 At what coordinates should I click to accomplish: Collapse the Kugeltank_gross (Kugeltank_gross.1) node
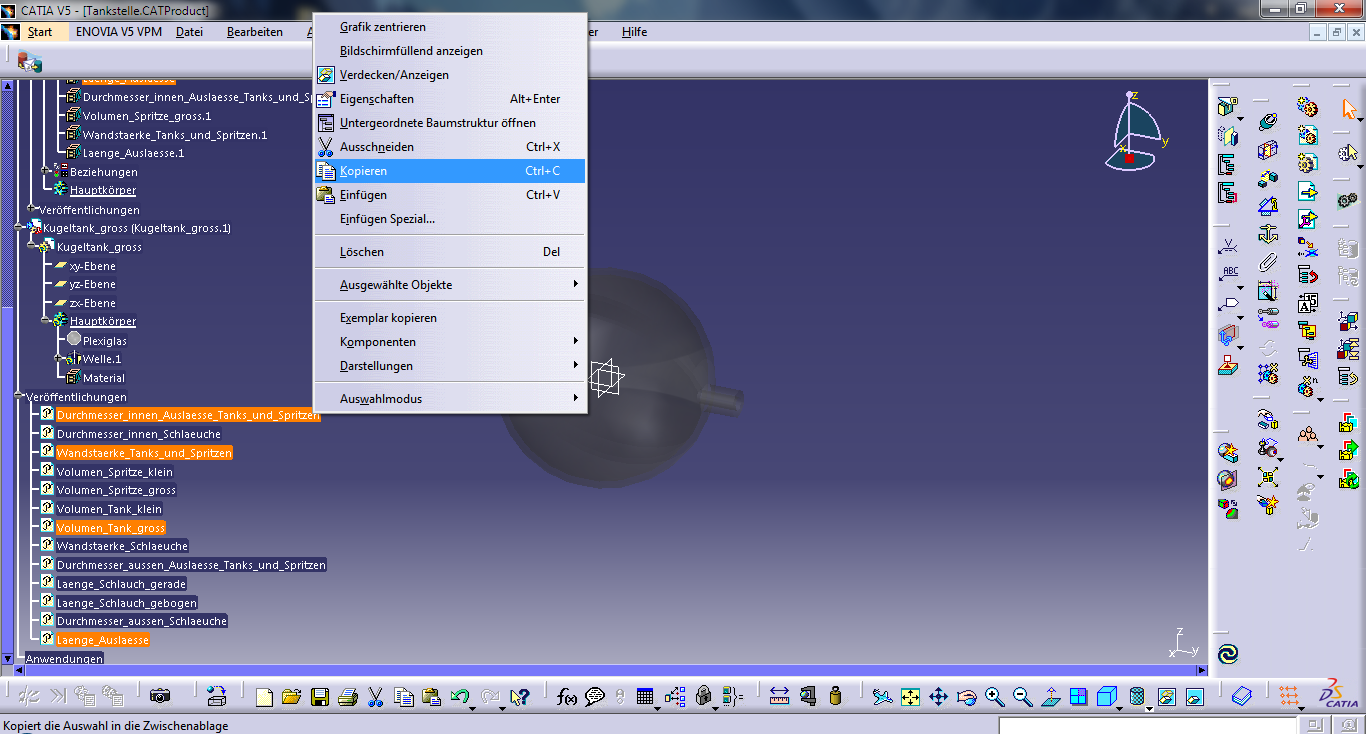[20, 228]
